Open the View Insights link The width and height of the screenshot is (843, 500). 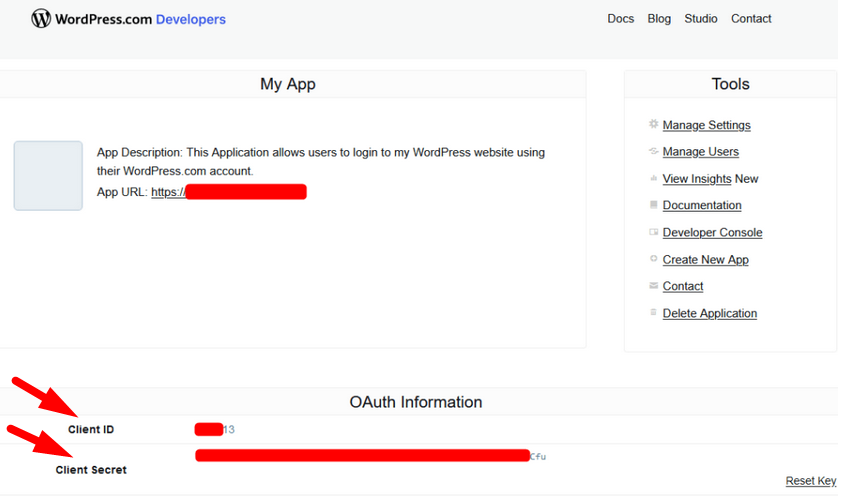(697, 179)
